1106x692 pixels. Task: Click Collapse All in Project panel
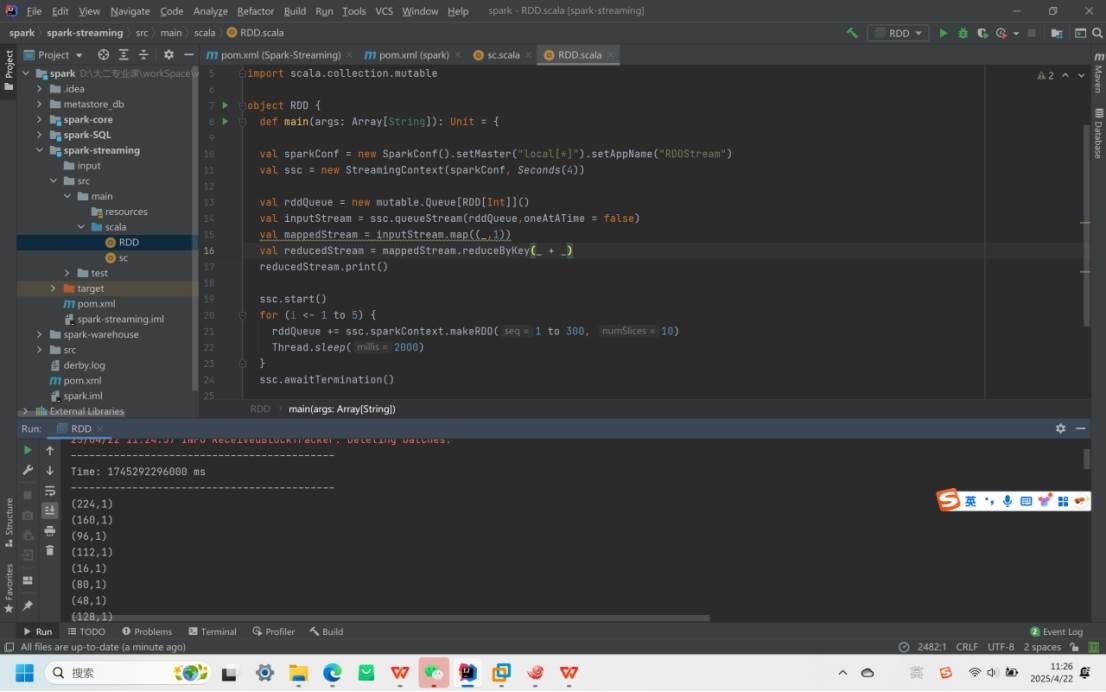click(143, 54)
